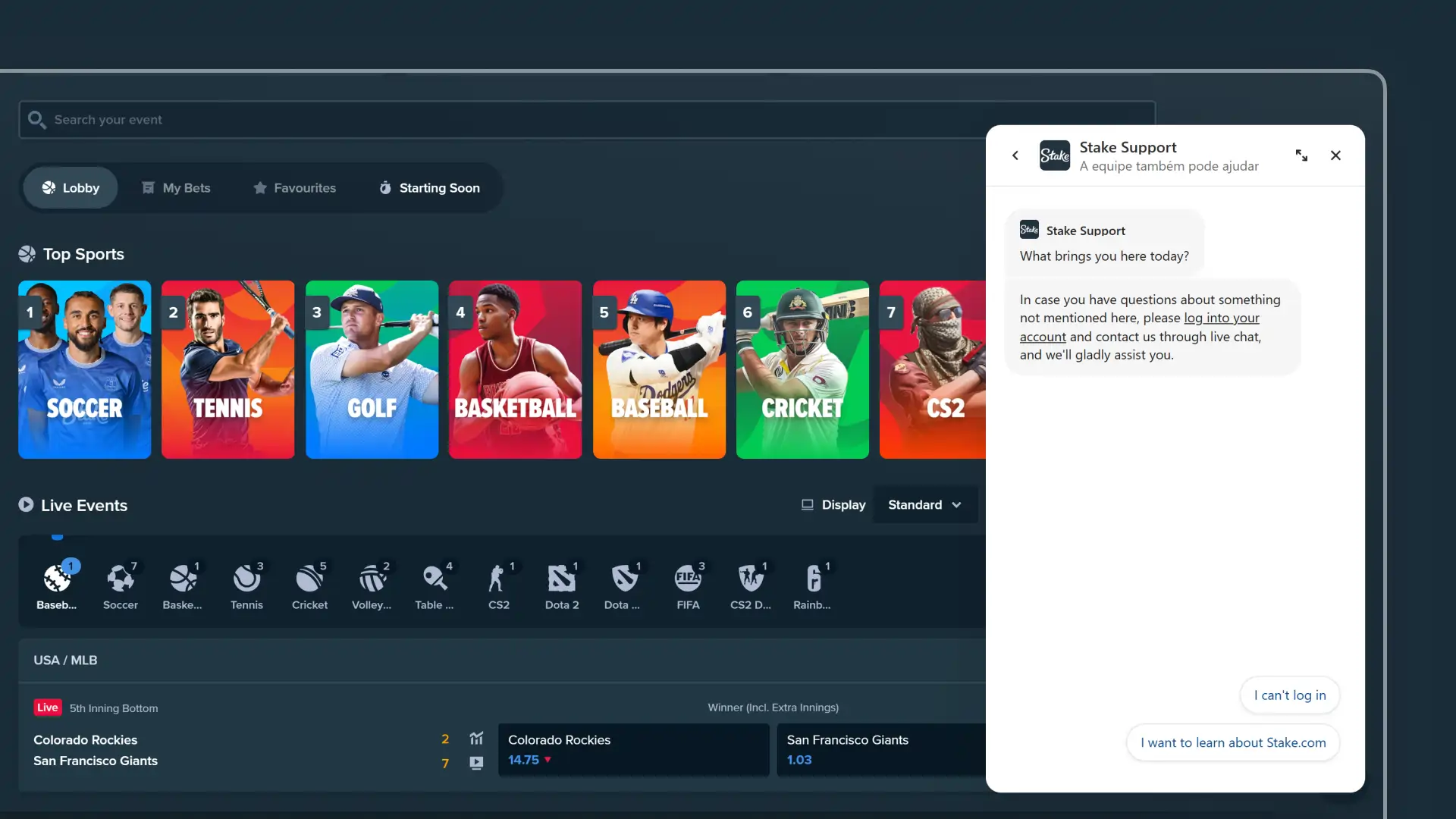Open the Standard display dropdown
Screen dimensions: 1456x819
[925, 505]
